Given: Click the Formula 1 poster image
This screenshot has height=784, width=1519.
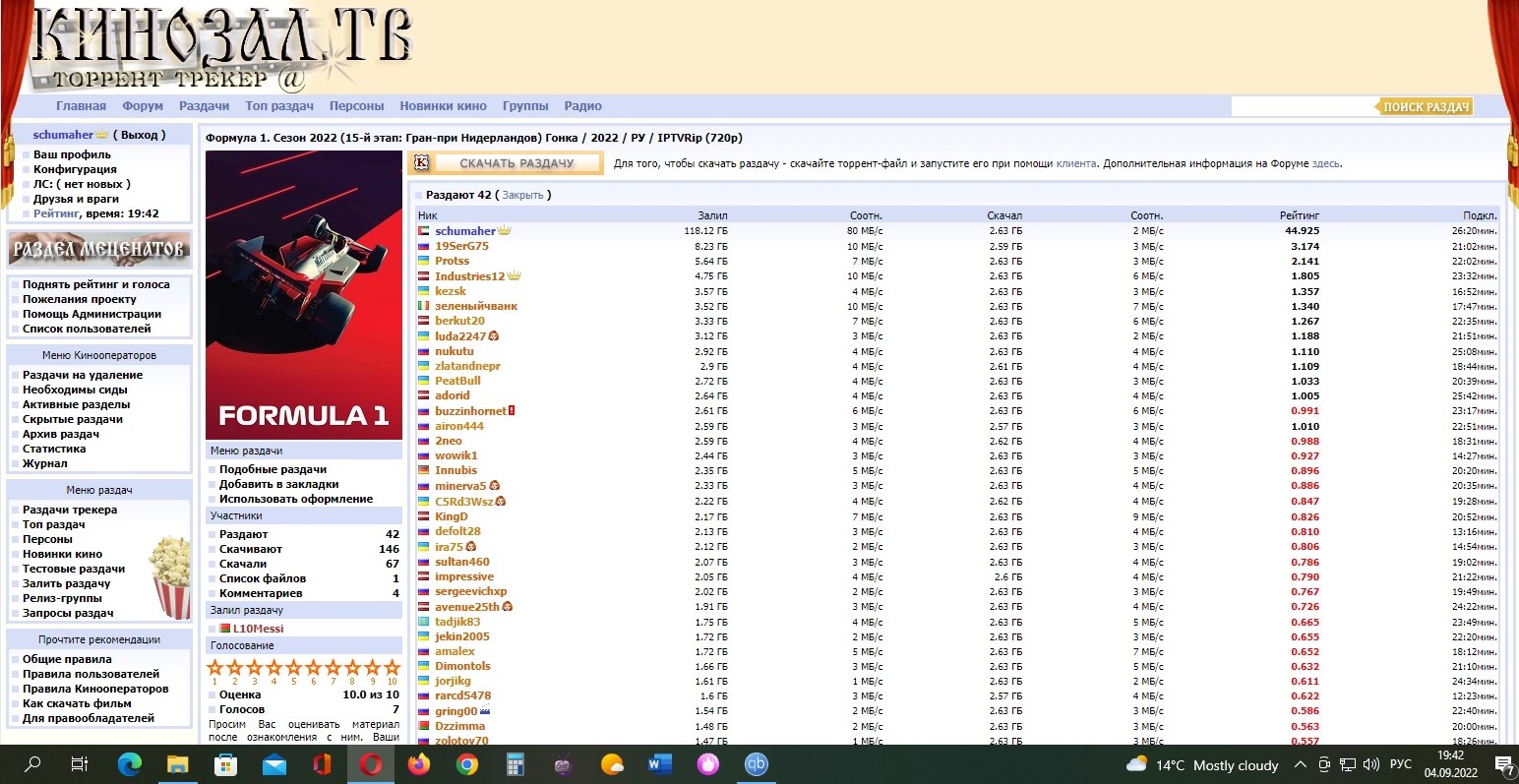Looking at the screenshot, I should click(x=304, y=295).
